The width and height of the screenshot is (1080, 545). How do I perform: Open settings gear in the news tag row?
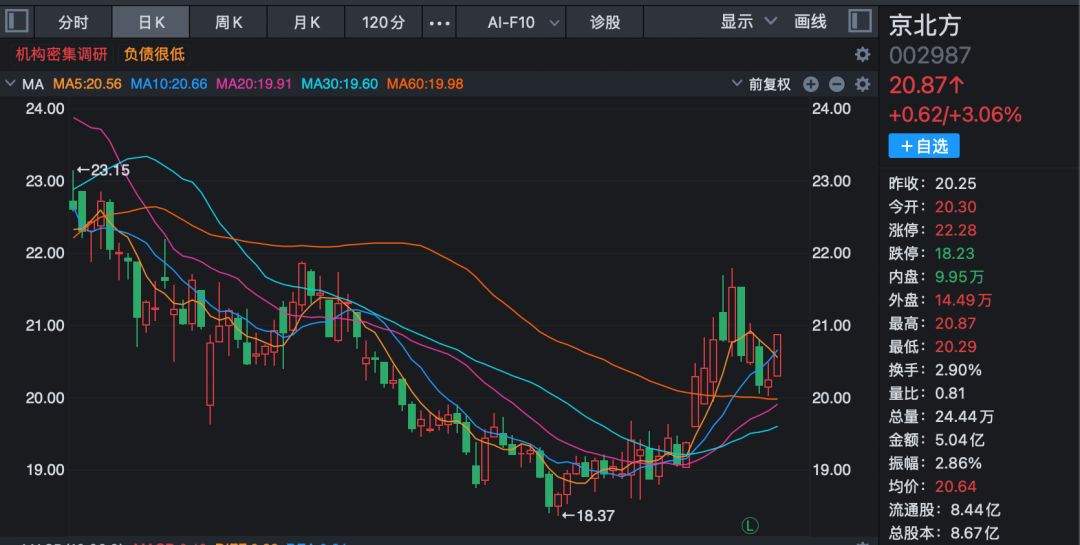[x=862, y=55]
